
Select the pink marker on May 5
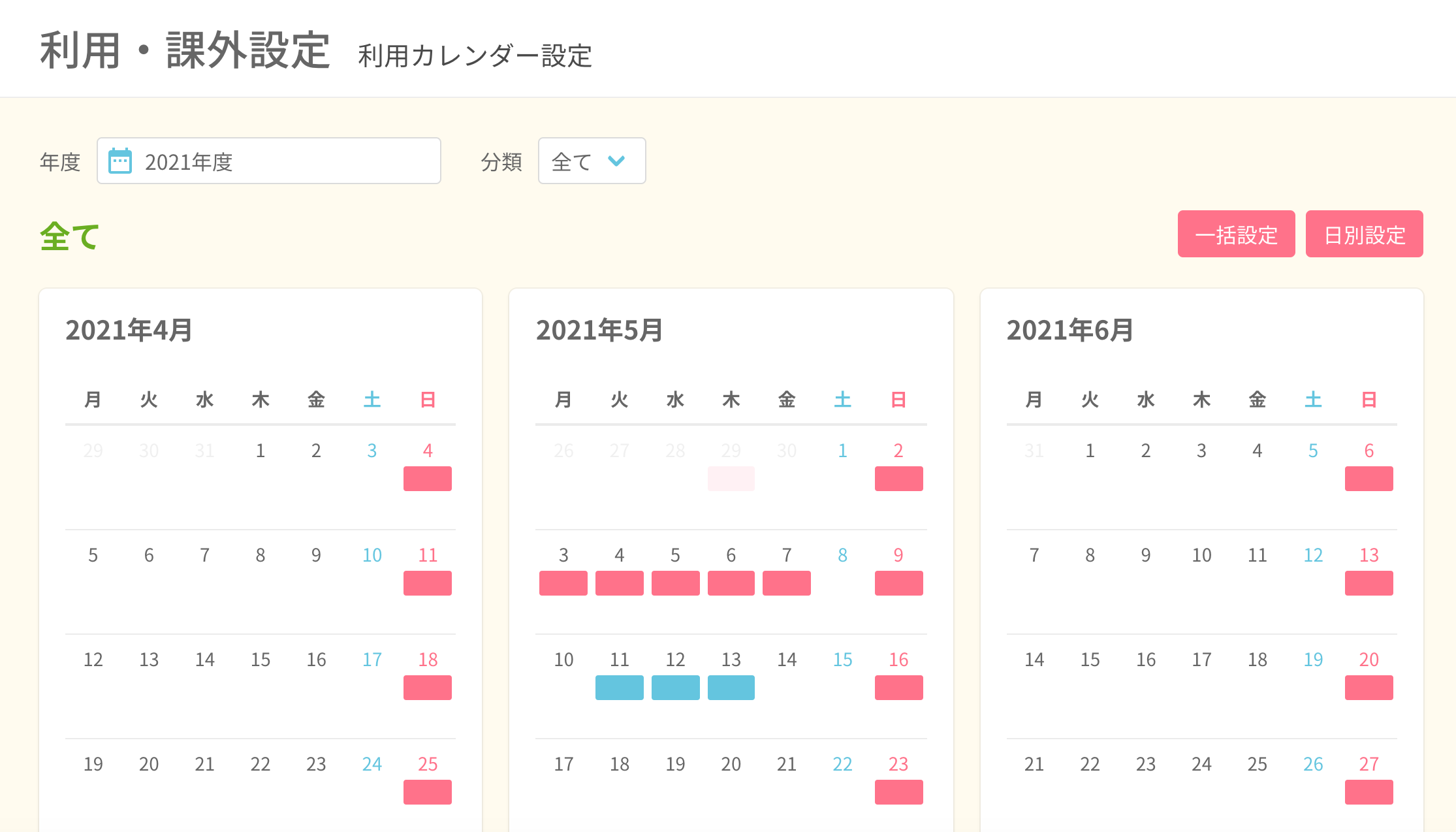tap(676, 583)
